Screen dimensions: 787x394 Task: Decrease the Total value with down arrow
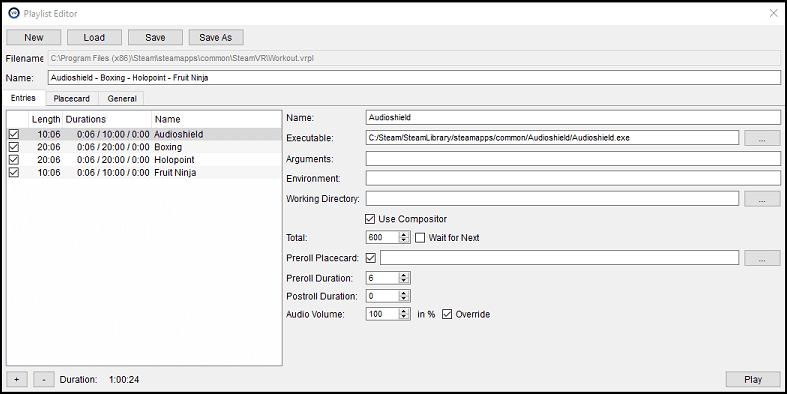[404, 240]
